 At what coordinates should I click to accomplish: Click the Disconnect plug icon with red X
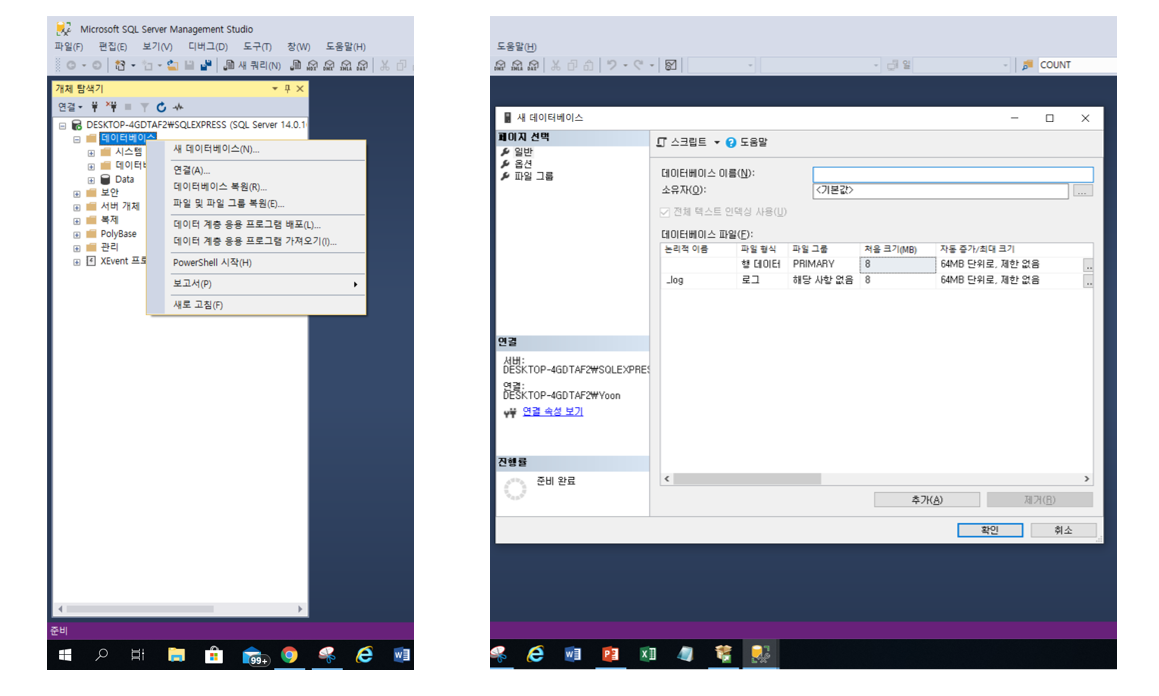click(x=111, y=107)
